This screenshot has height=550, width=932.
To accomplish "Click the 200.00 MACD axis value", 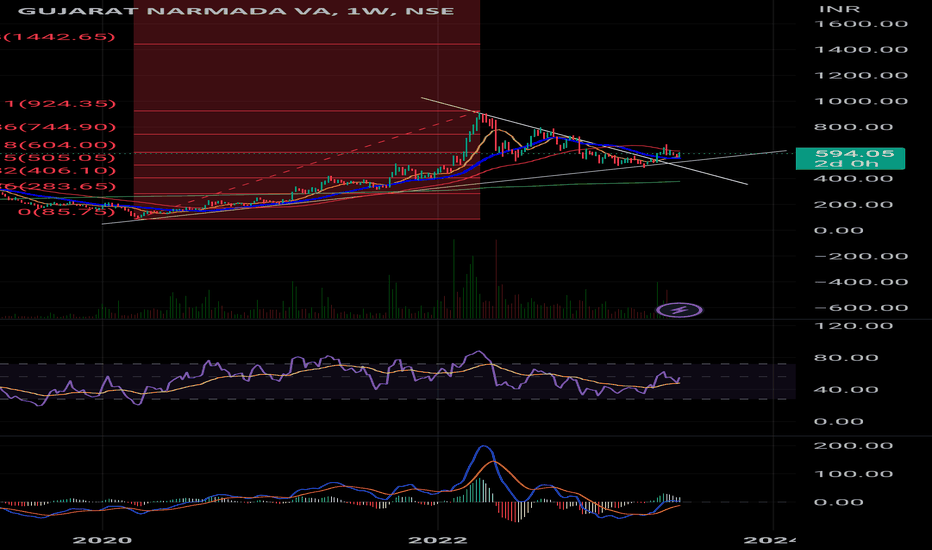I will coord(854,446).
